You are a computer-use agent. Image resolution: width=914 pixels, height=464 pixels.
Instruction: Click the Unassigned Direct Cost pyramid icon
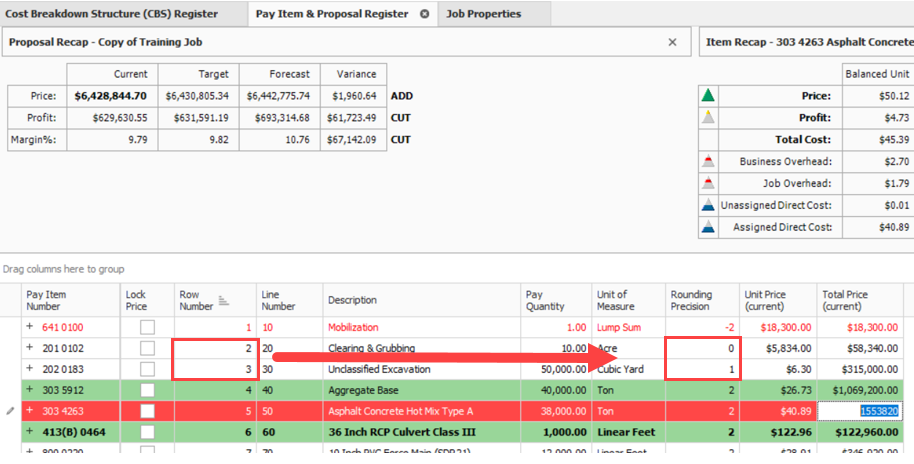(x=708, y=205)
